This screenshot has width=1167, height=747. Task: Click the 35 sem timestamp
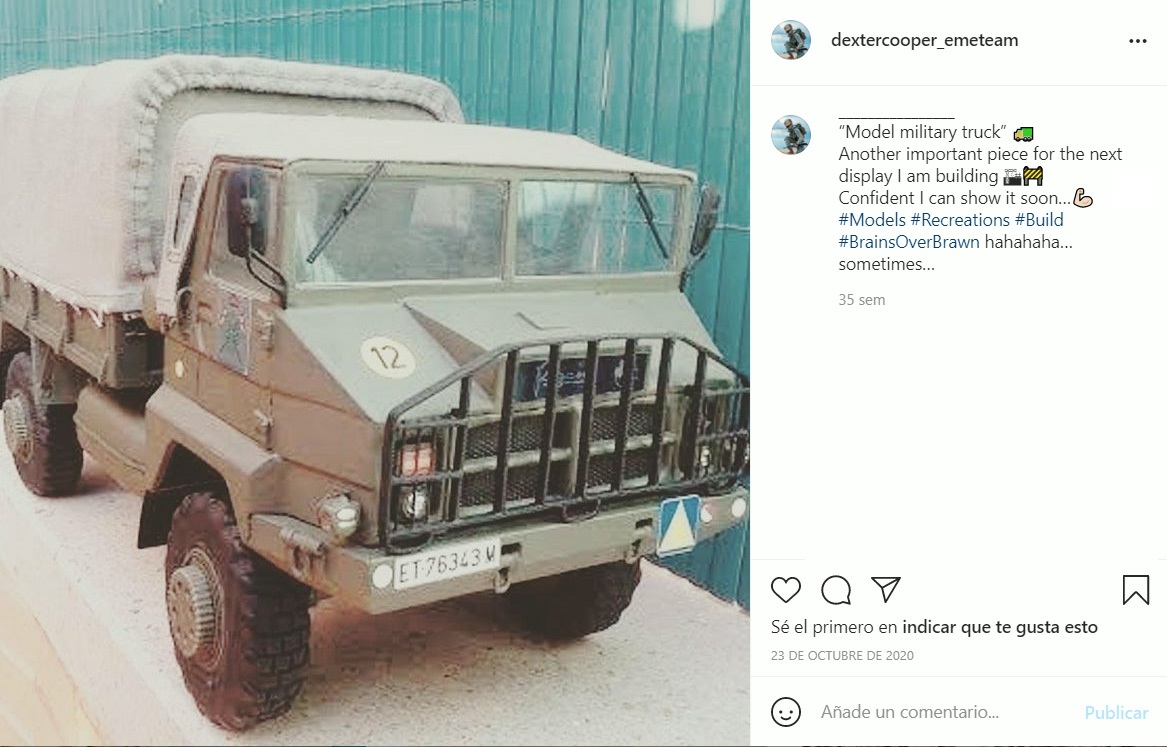pyautogui.click(x=861, y=300)
